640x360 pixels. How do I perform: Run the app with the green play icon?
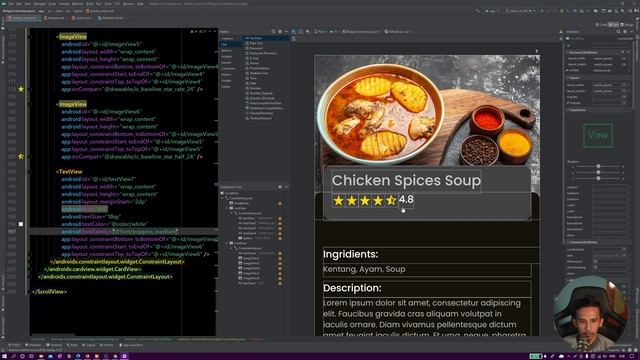pos(542,11)
